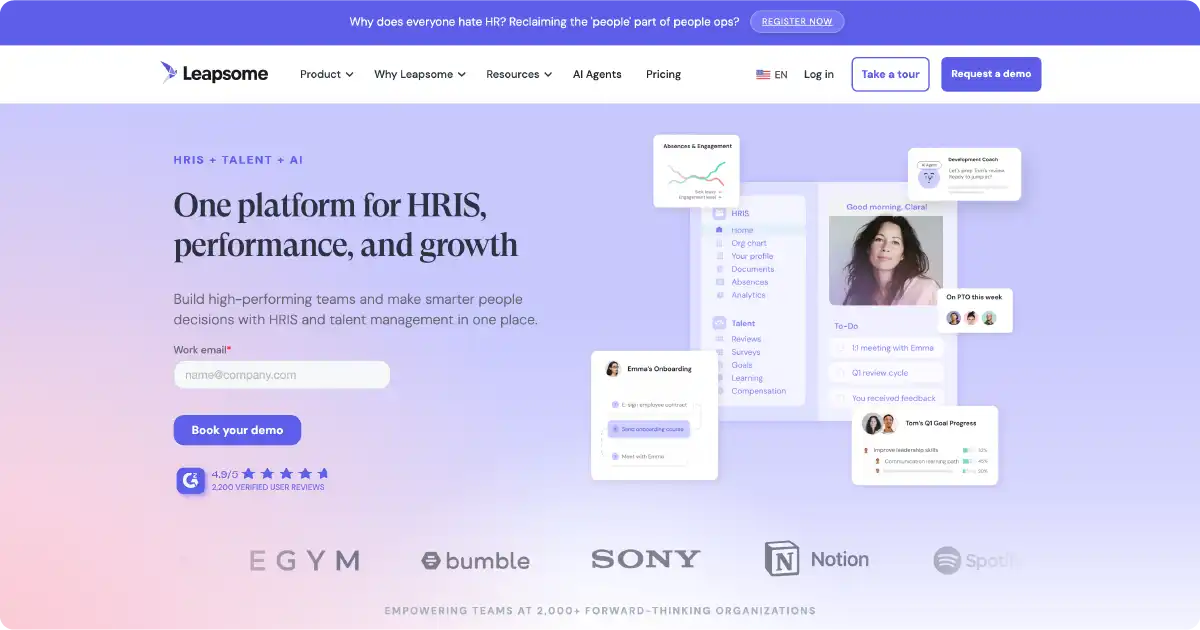Image resolution: width=1200 pixels, height=630 pixels.
Task: Select Your profile in the HRIS sidebar
Action: [x=752, y=256]
